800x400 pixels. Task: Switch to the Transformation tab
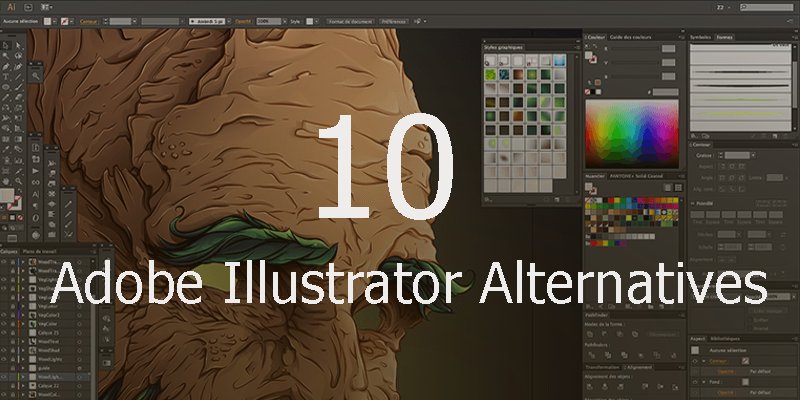pyautogui.click(x=603, y=367)
